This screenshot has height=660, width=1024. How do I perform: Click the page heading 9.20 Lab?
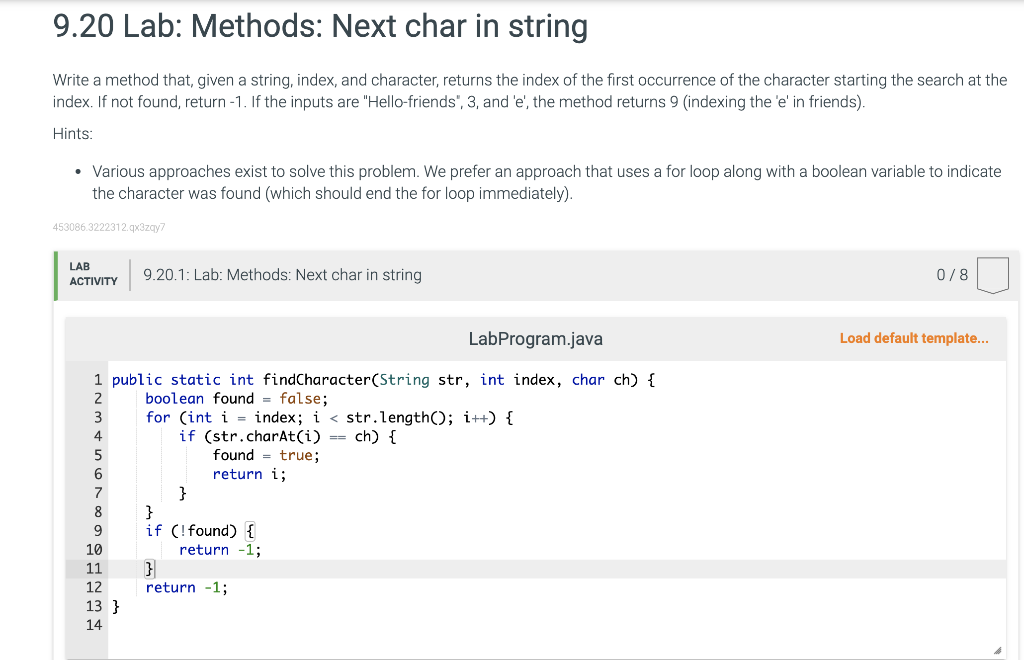pos(320,27)
